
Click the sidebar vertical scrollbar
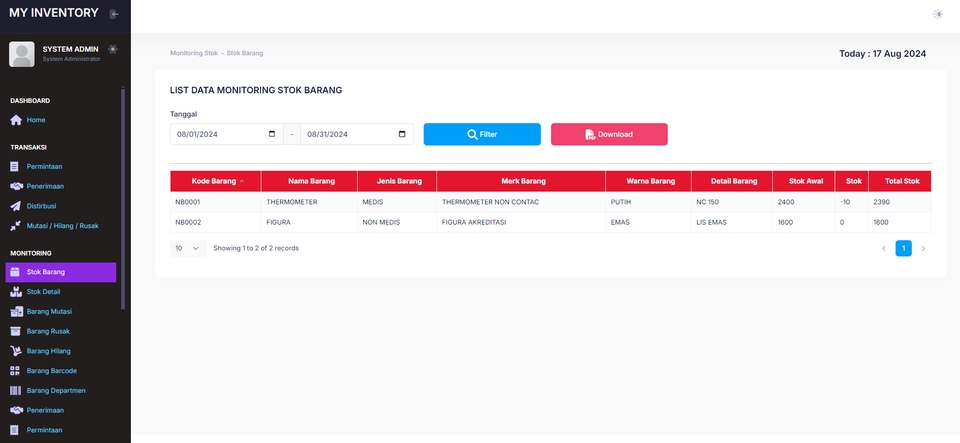(123, 198)
